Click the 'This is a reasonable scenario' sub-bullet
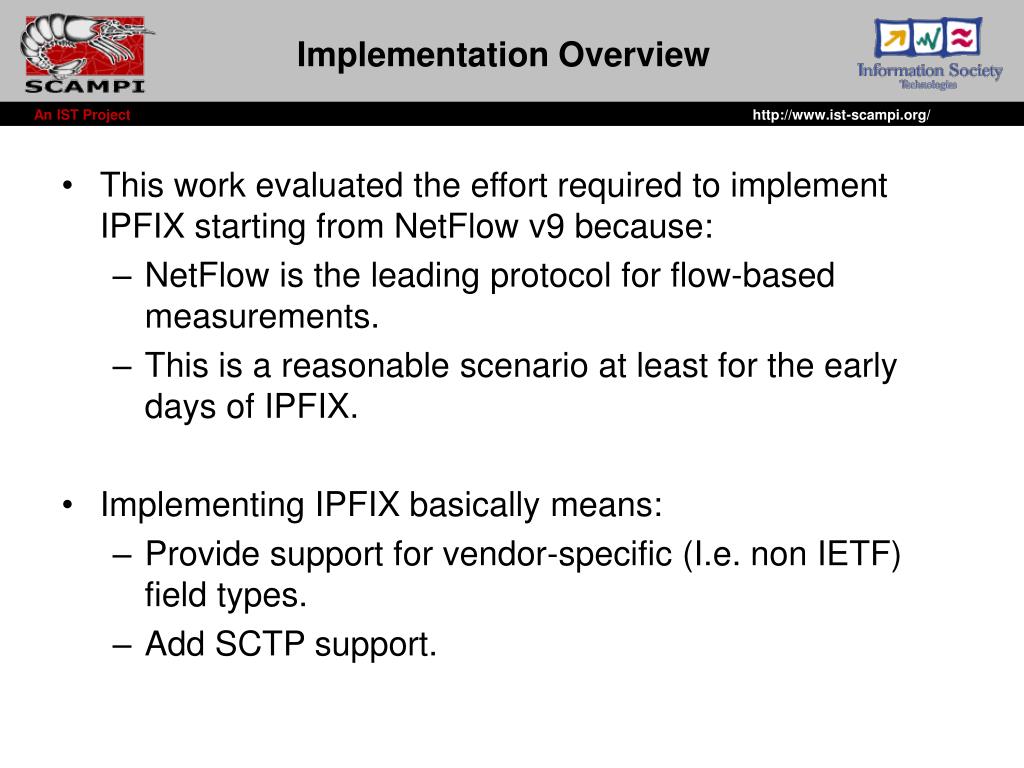1024x768 pixels. pyautogui.click(x=520, y=366)
